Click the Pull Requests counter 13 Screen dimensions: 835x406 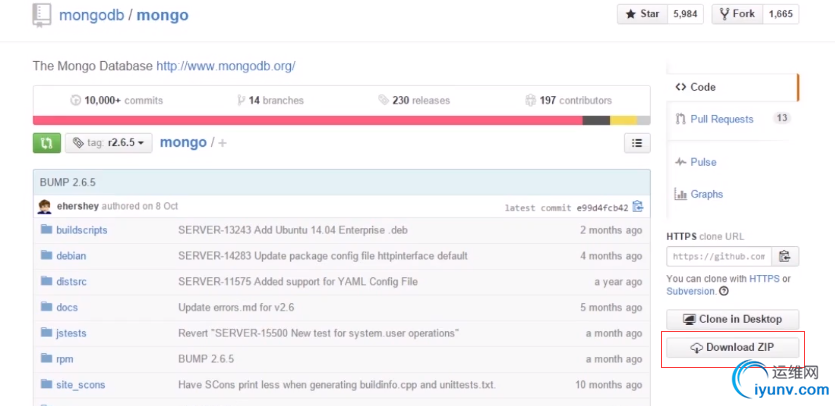tap(782, 118)
